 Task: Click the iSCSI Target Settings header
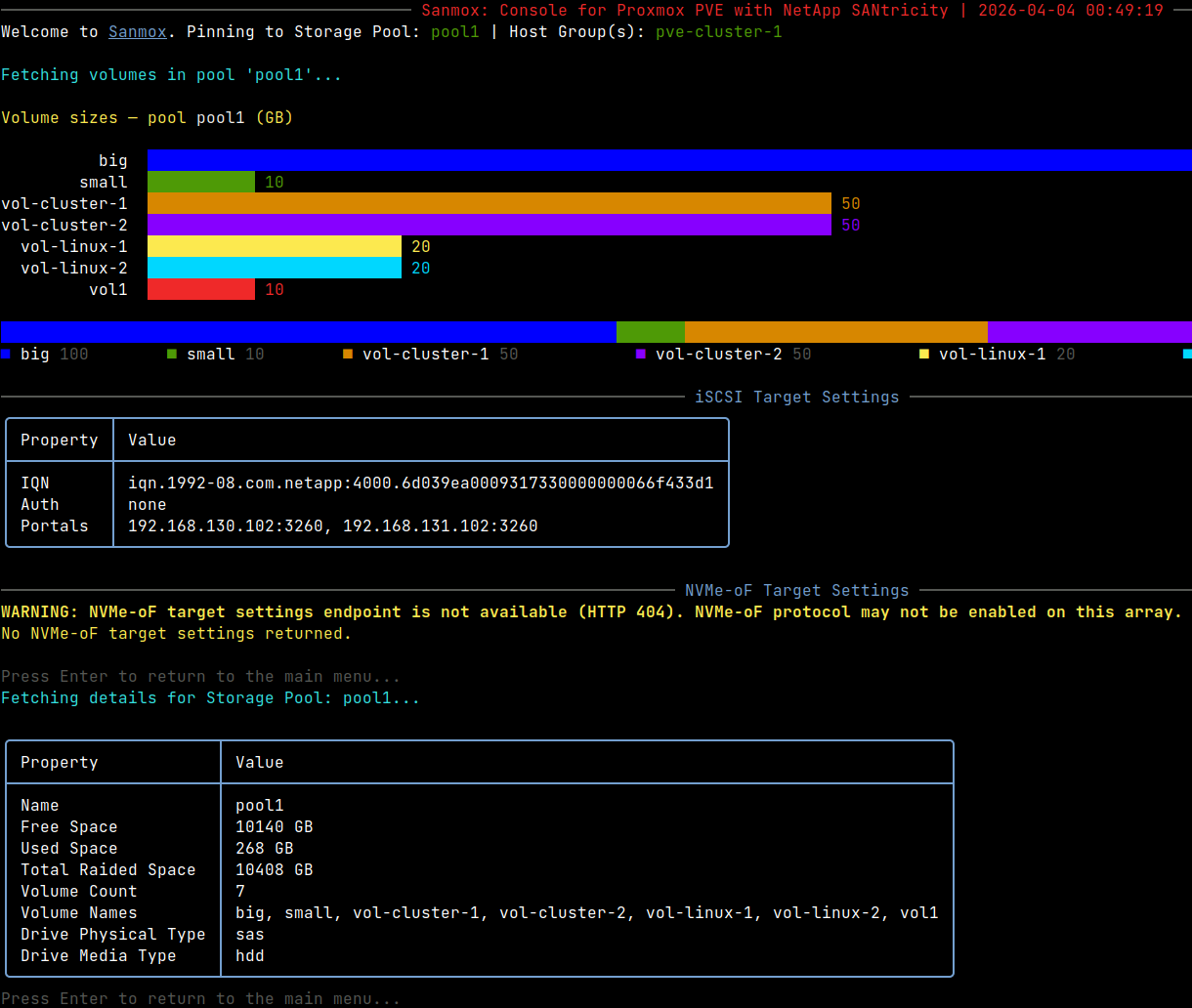[797, 398]
